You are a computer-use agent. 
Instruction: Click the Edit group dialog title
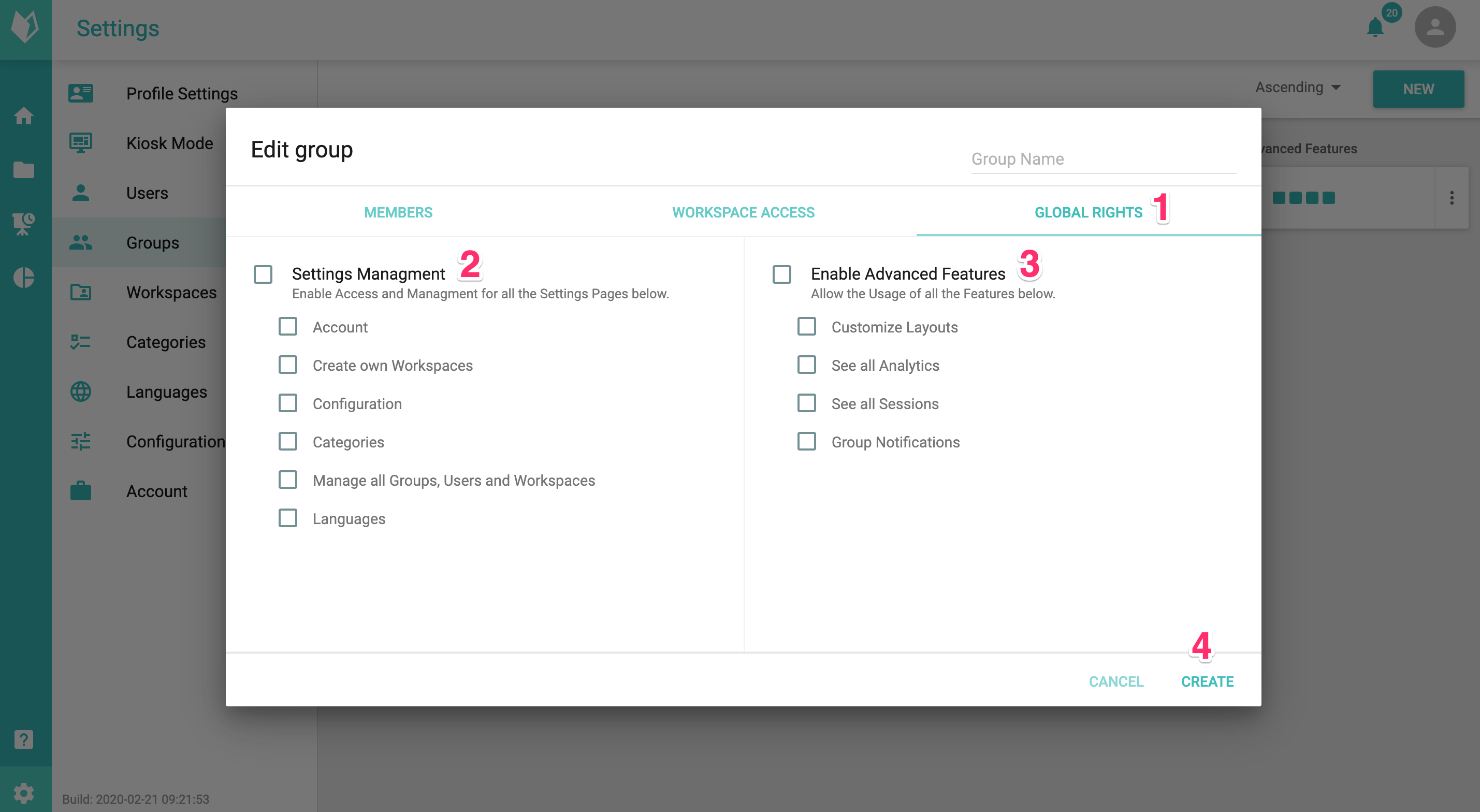301,150
